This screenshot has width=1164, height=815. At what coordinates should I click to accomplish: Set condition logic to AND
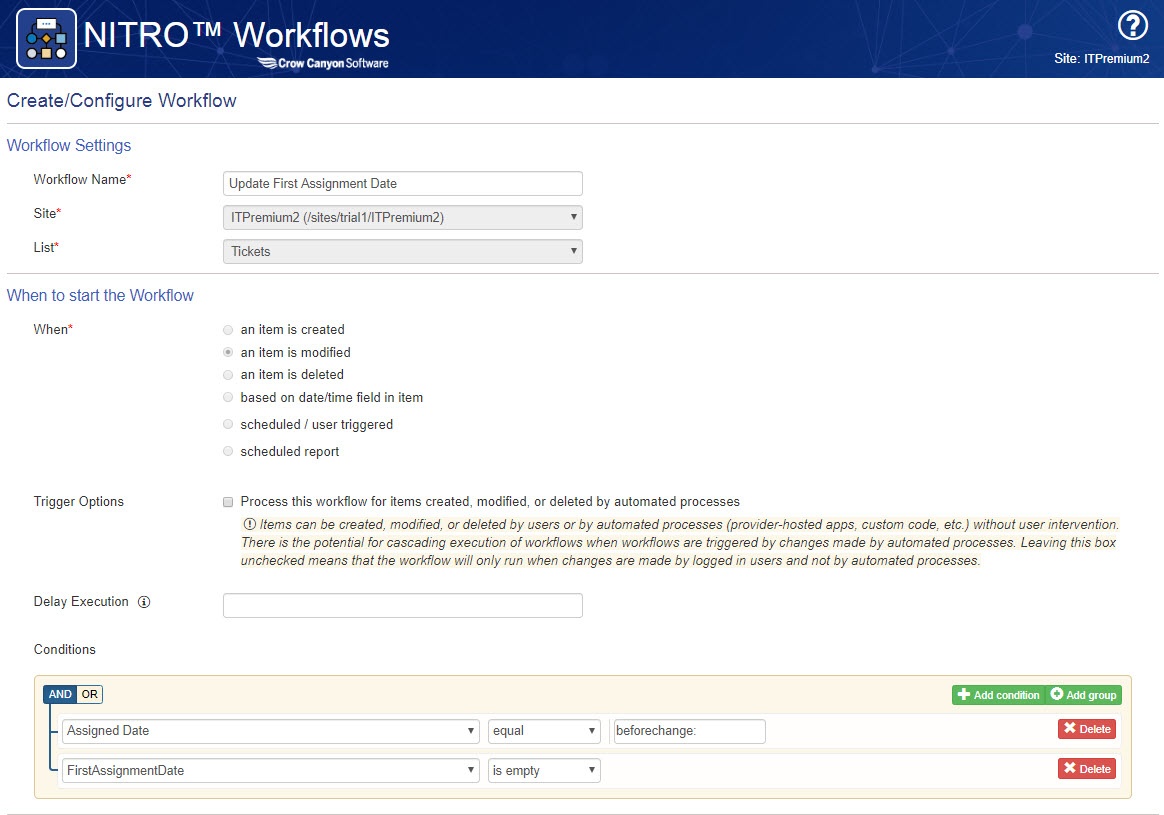coord(60,695)
